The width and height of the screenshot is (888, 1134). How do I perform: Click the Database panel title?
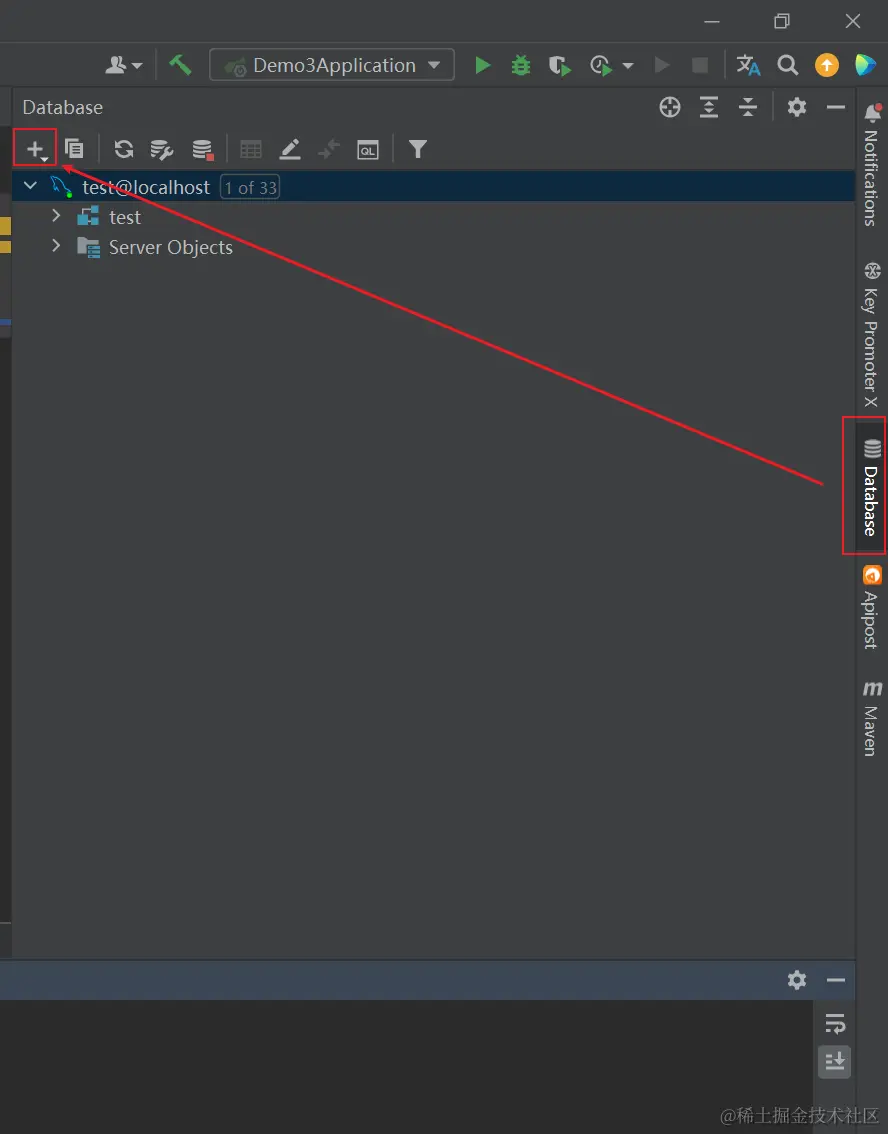(x=63, y=107)
